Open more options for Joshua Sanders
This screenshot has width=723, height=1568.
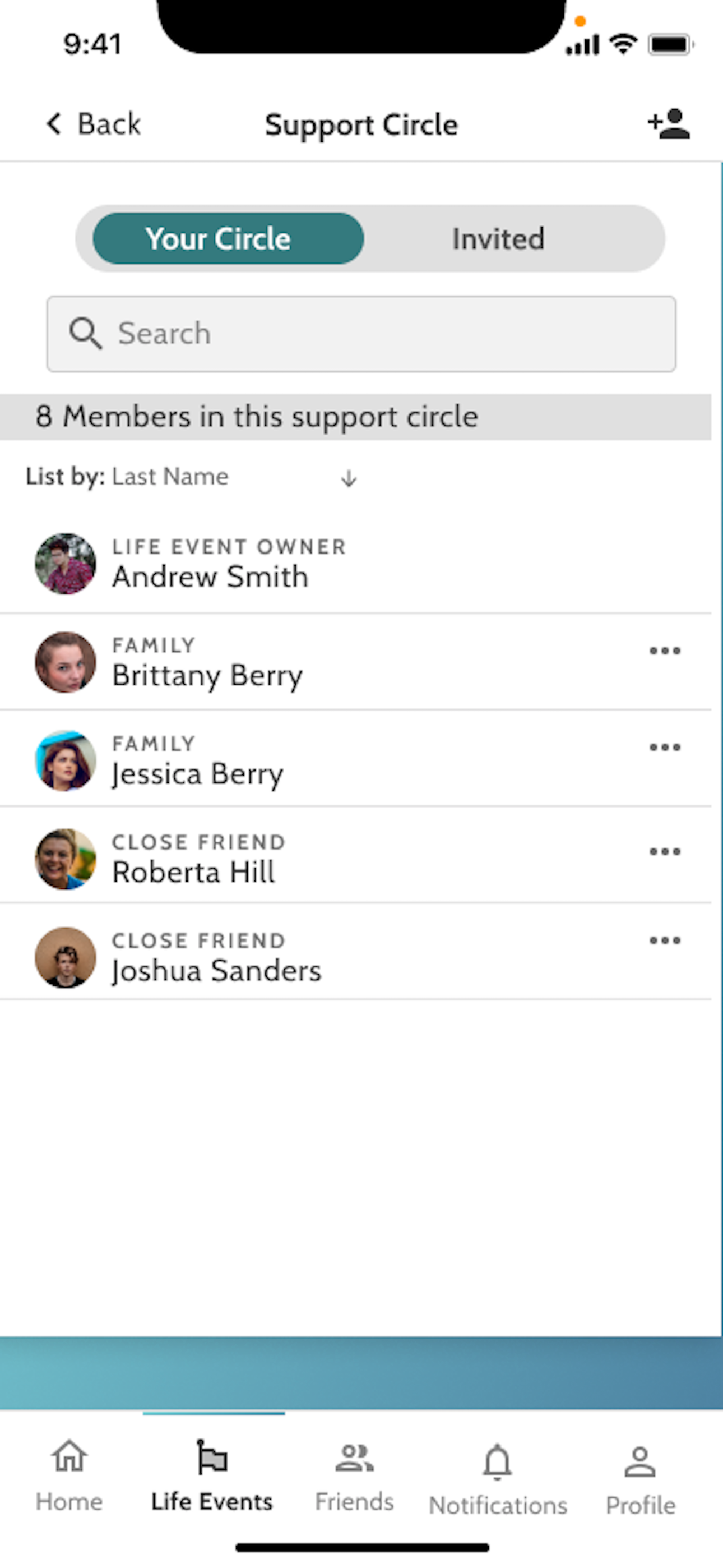click(x=665, y=940)
